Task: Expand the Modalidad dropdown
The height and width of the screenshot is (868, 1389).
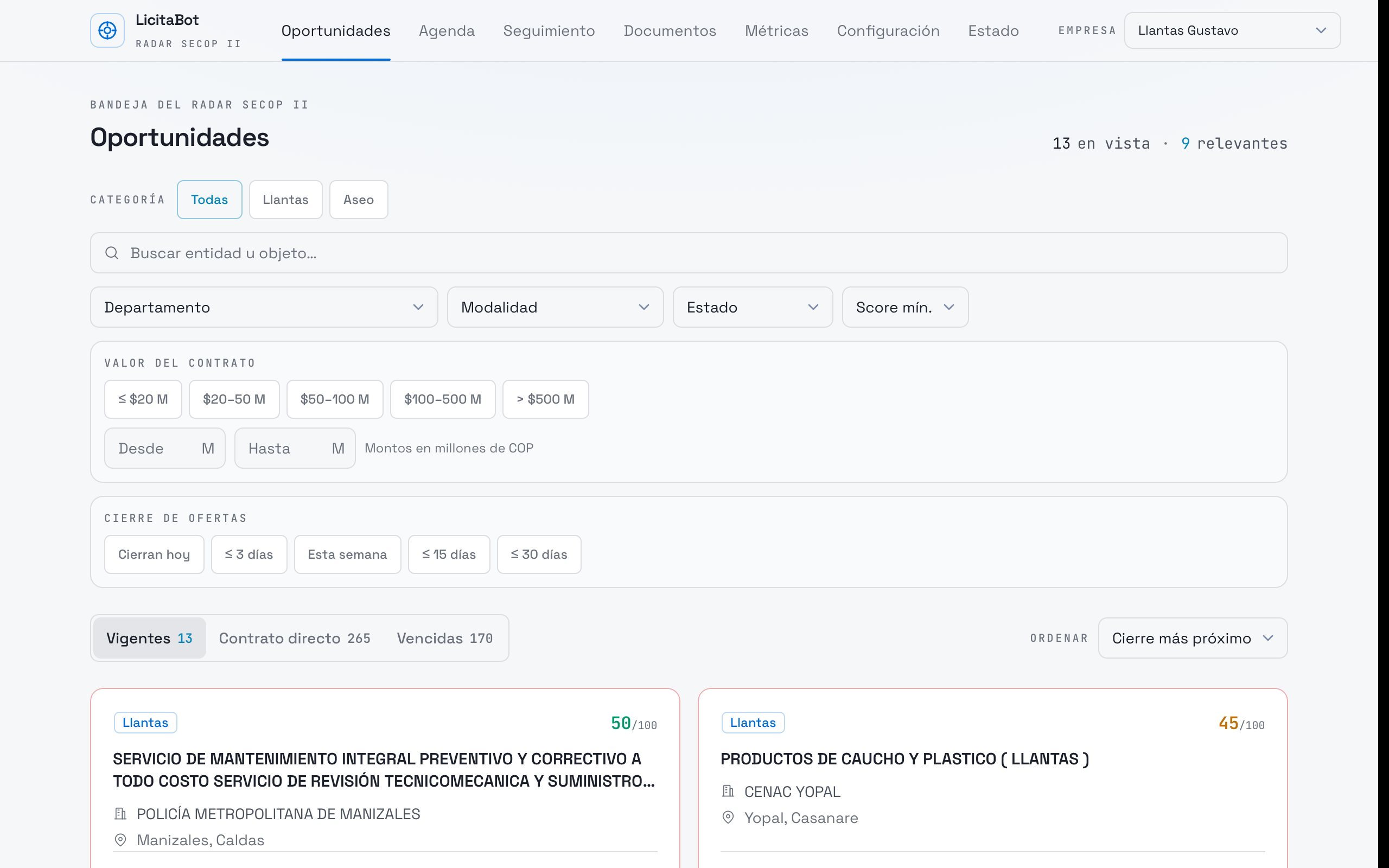Action: [555, 307]
